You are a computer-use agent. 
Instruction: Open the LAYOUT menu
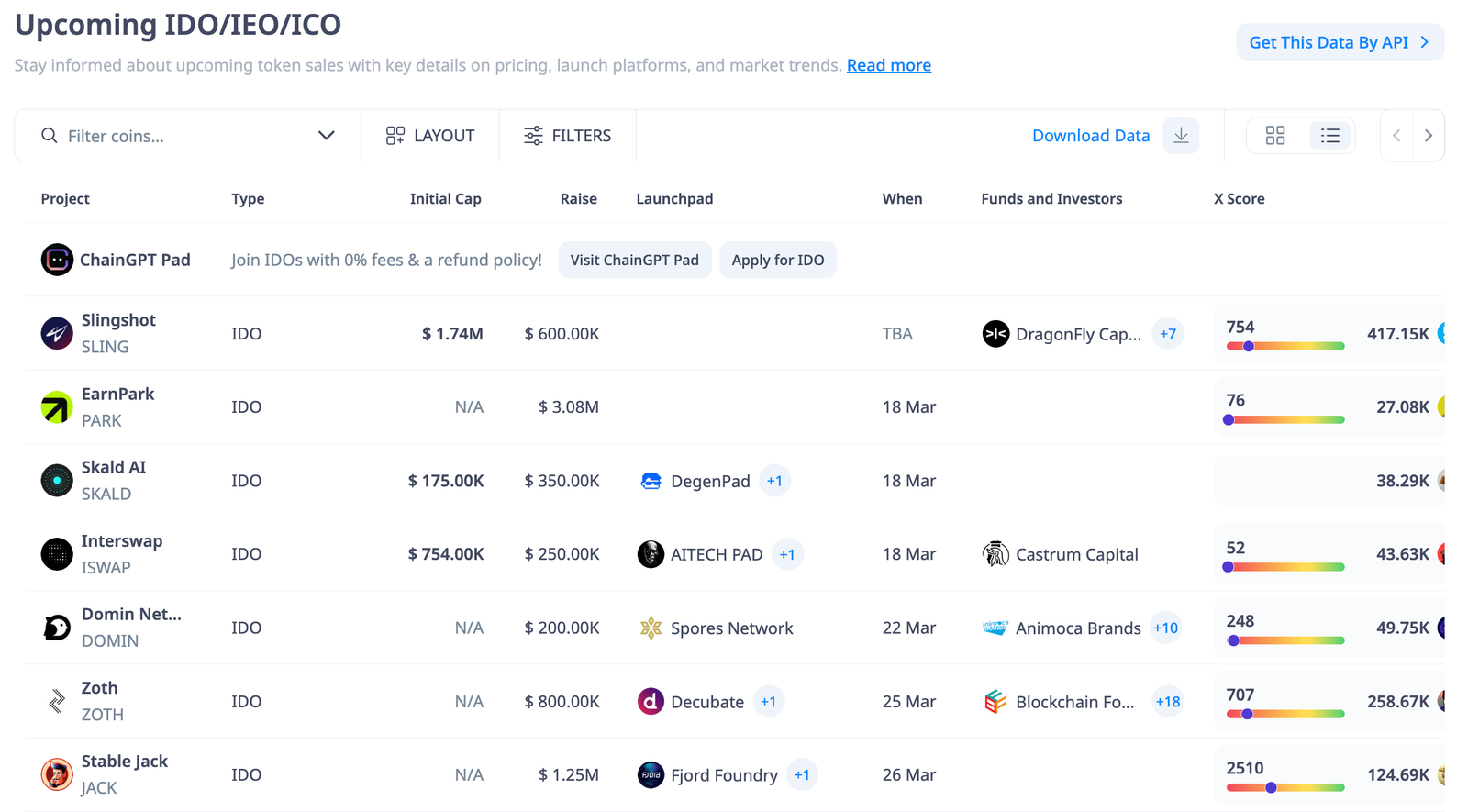[430, 136]
